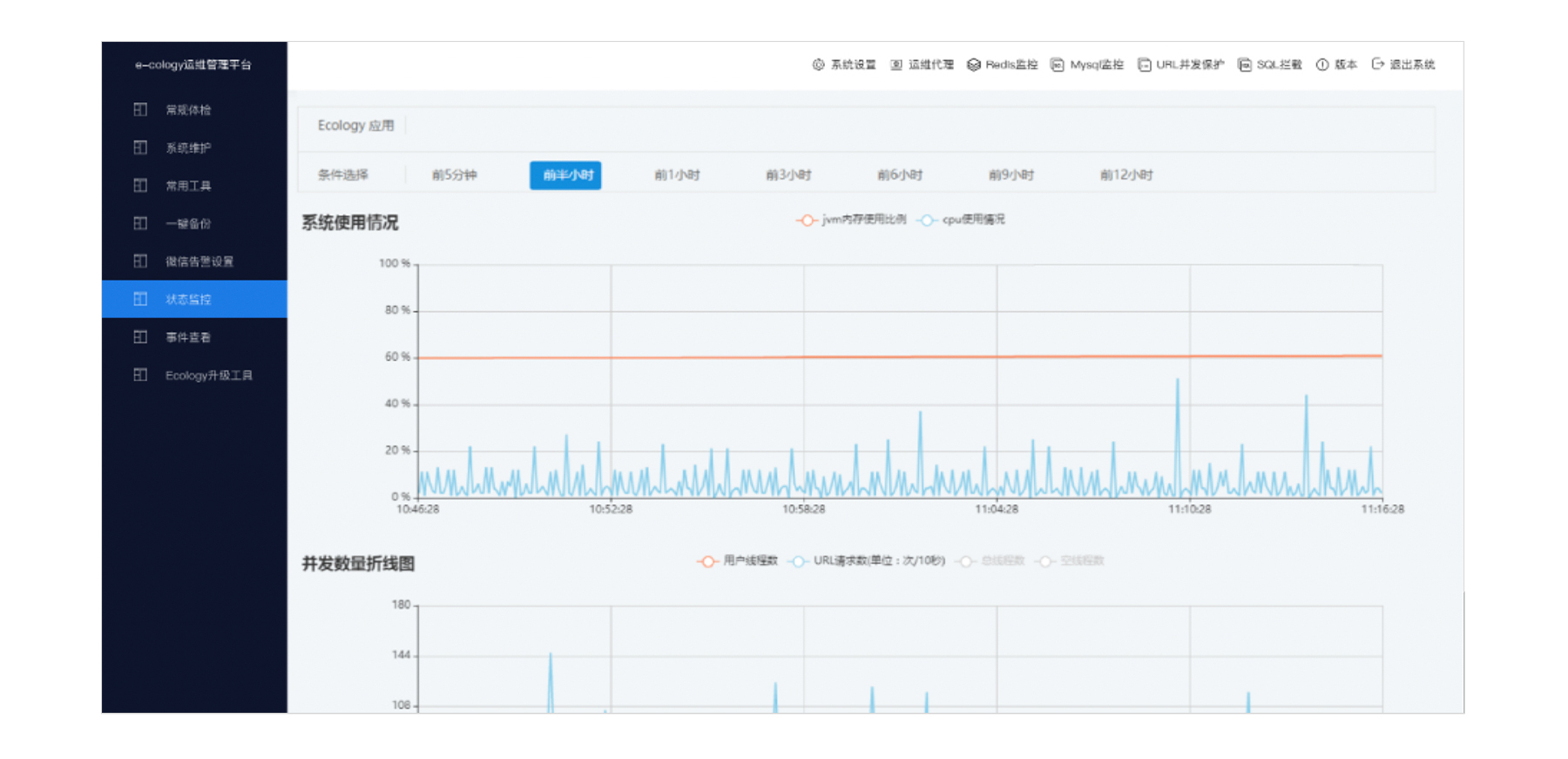This screenshot has height=759, width=1568.
Task: Click the icon beside 一键备份 in sidebar
Action: [x=140, y=223]
